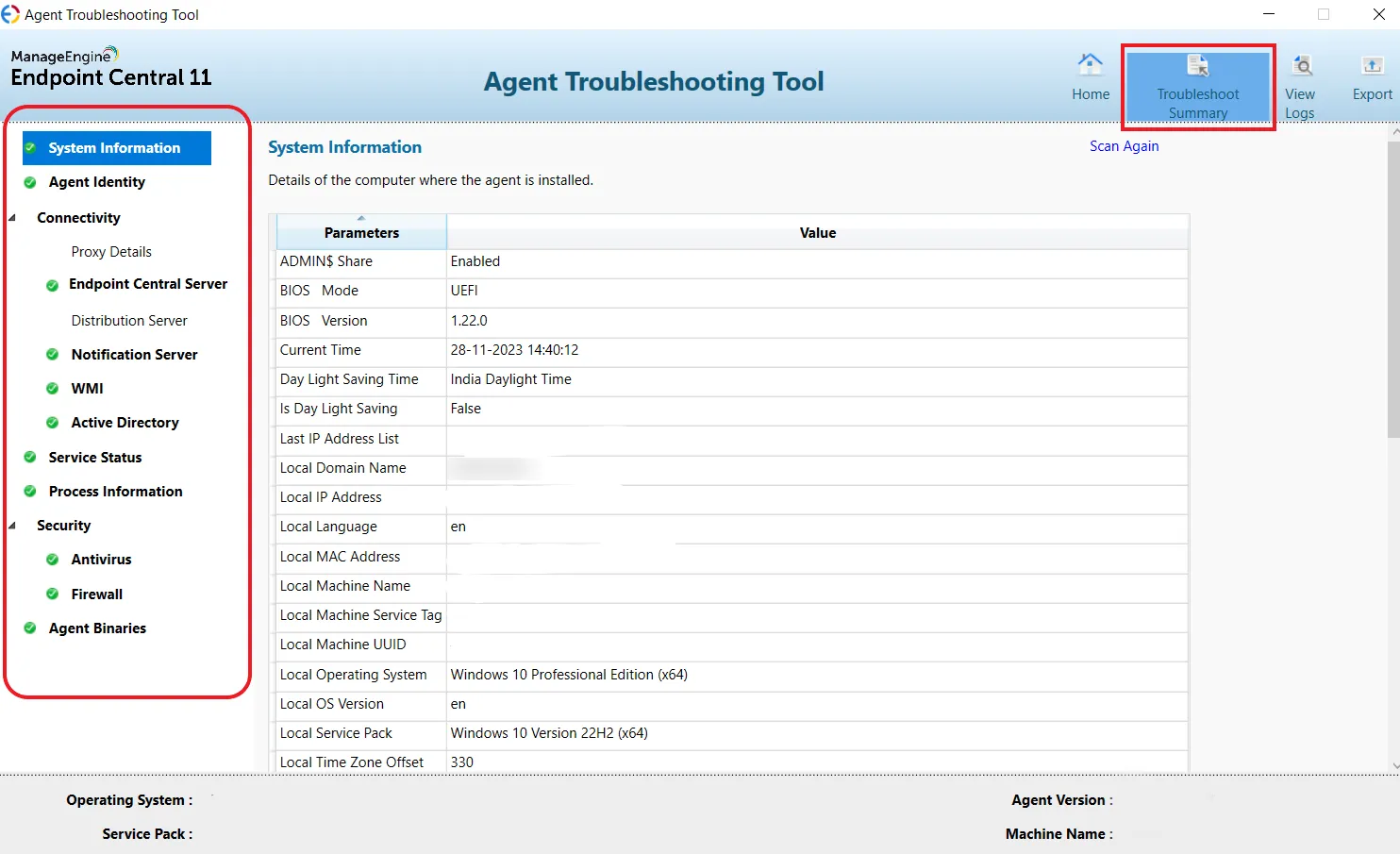The image size is (1400, 854).
Task: Click green check beside Agent Binaries
Action: tap(30, 628)
